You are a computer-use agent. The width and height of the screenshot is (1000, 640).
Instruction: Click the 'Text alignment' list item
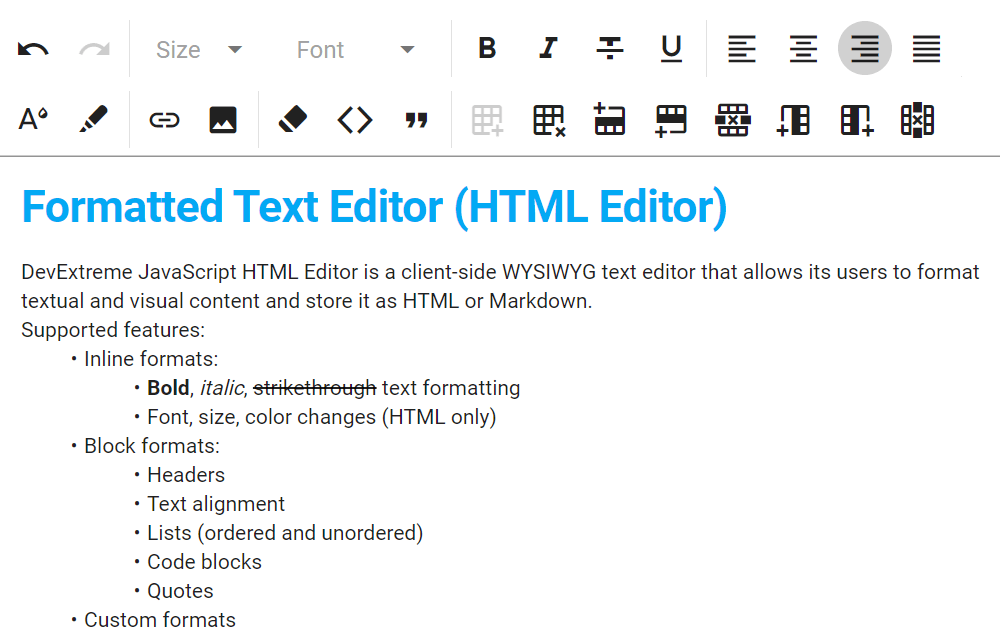click(x=216, y=504)
